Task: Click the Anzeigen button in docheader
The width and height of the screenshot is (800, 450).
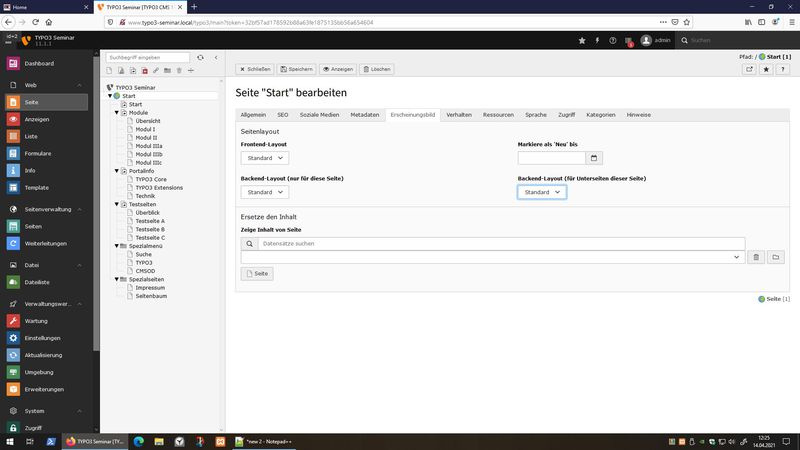Action: pos(338,69)
